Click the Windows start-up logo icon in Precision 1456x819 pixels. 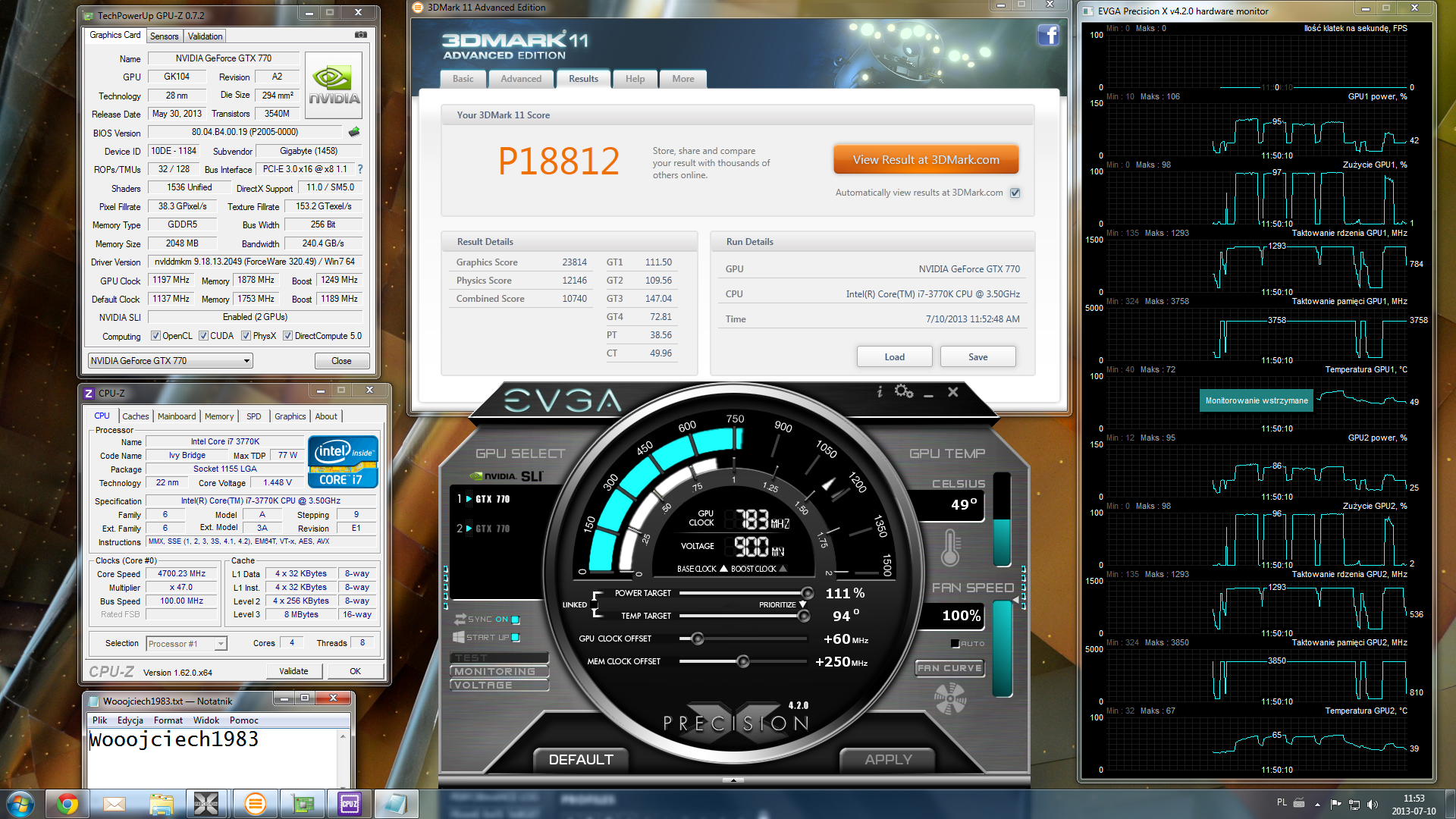tap(459, 637)
